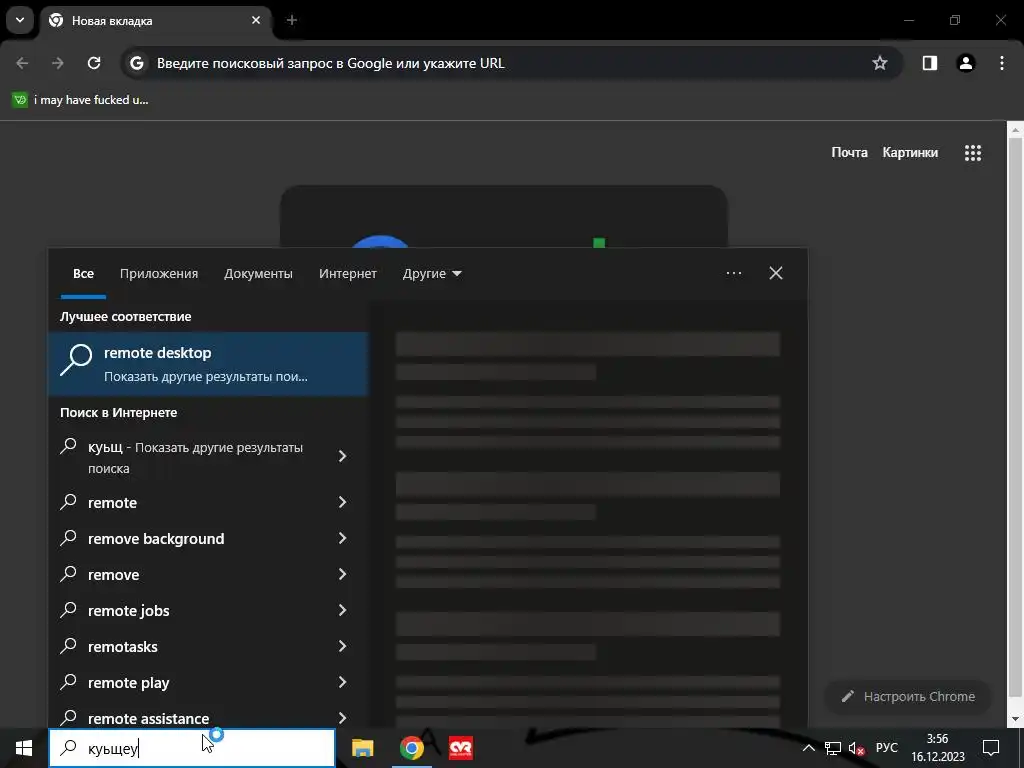The width and height of the screenshot is (1024, 768).
Task: Expand the chevron on the 'remove' suggestion
Action: pyautogui.click(x=342, y=574)
